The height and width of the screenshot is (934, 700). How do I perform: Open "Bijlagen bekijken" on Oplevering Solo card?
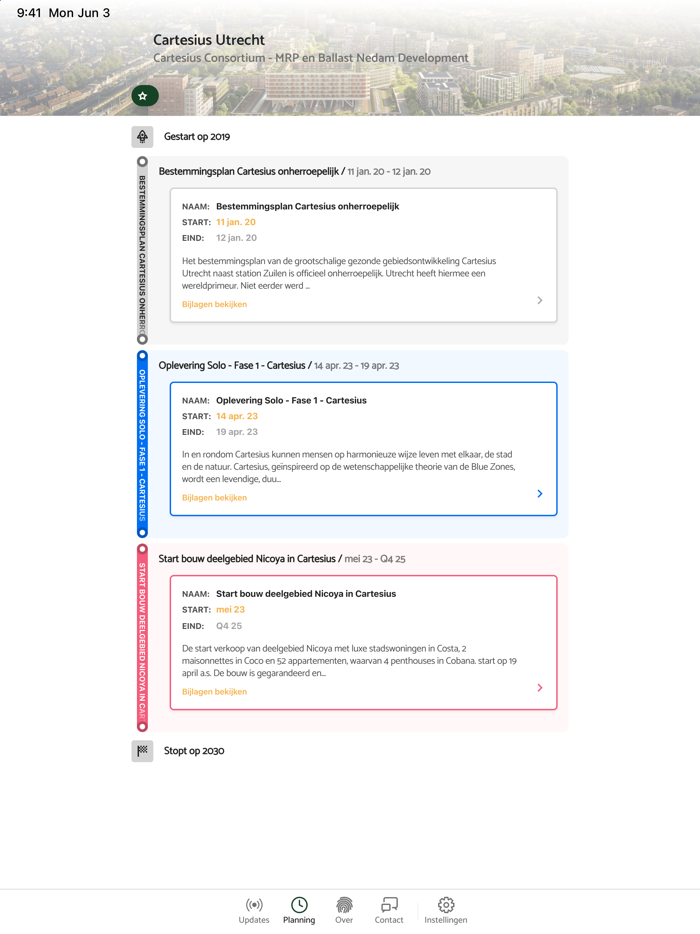(214, 497)
